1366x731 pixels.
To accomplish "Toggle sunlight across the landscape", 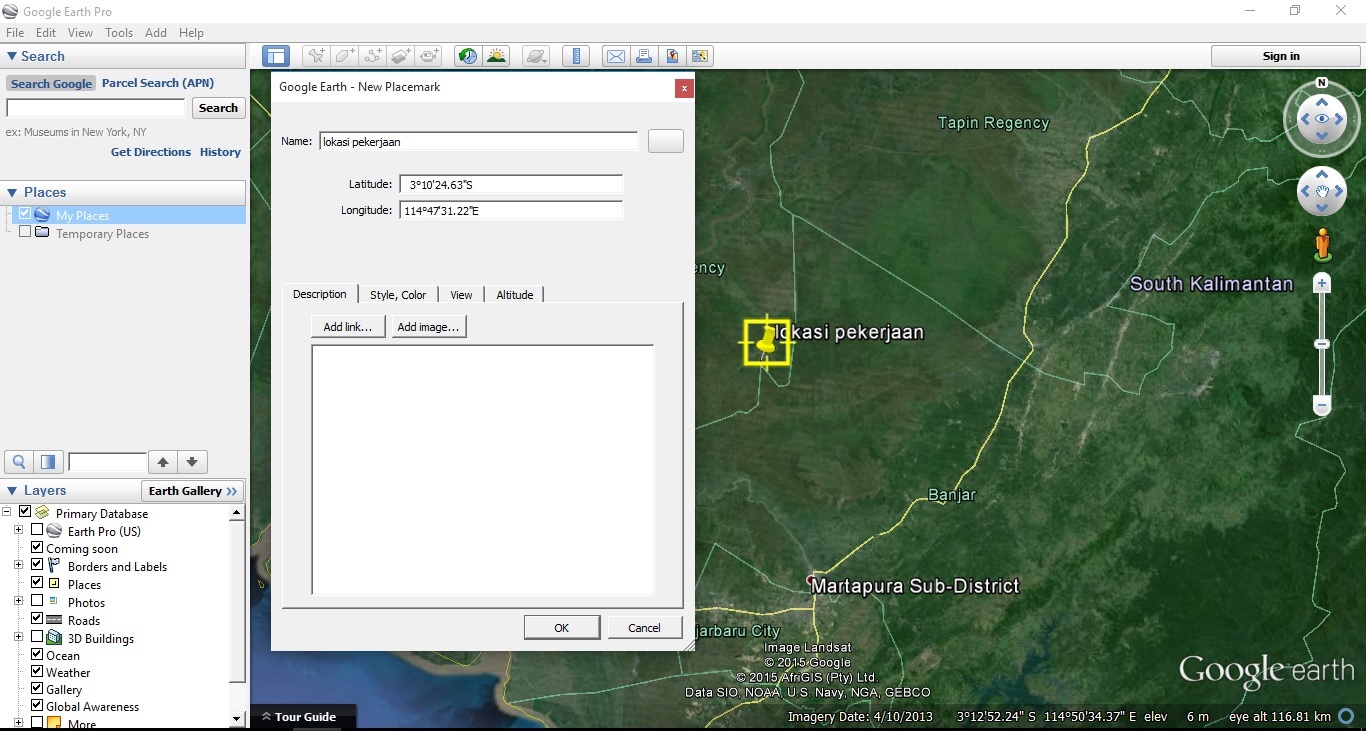I will 496,56.
